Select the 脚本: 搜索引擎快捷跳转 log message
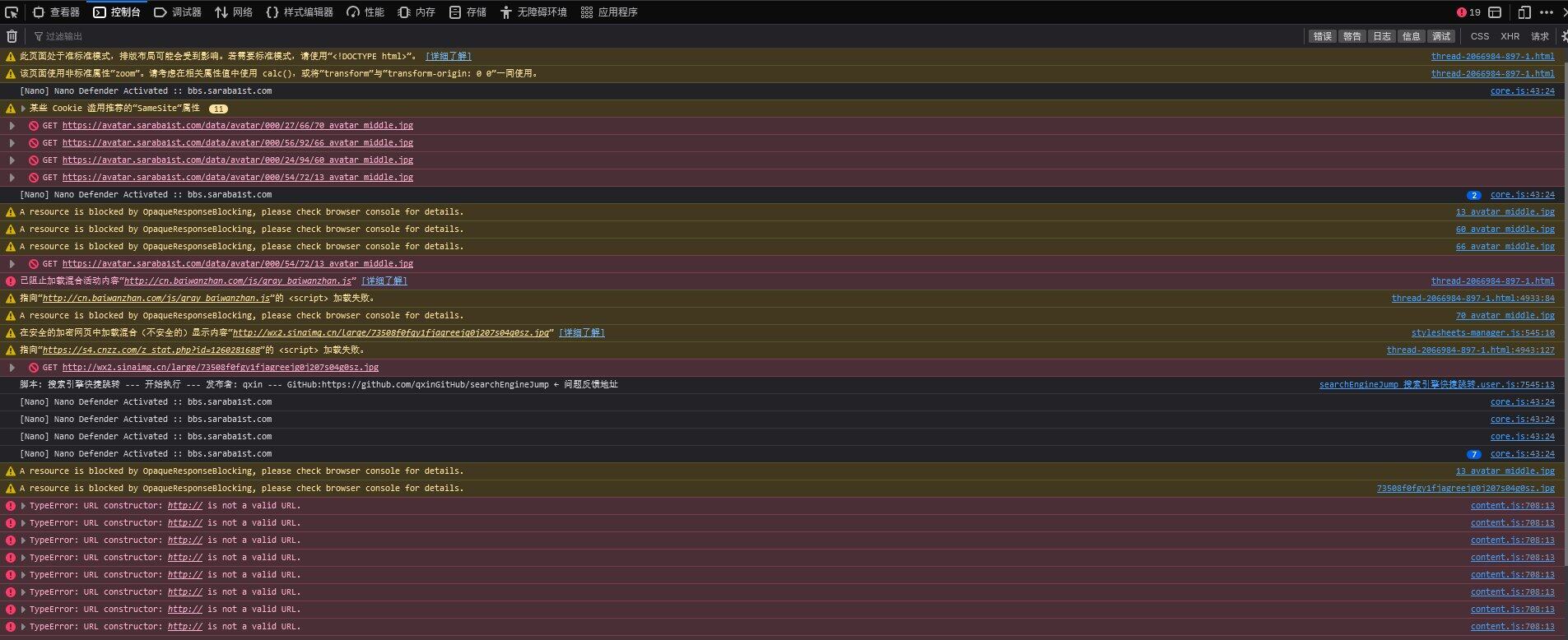Viewport: 1568px width, 640px height. [319, 385]
